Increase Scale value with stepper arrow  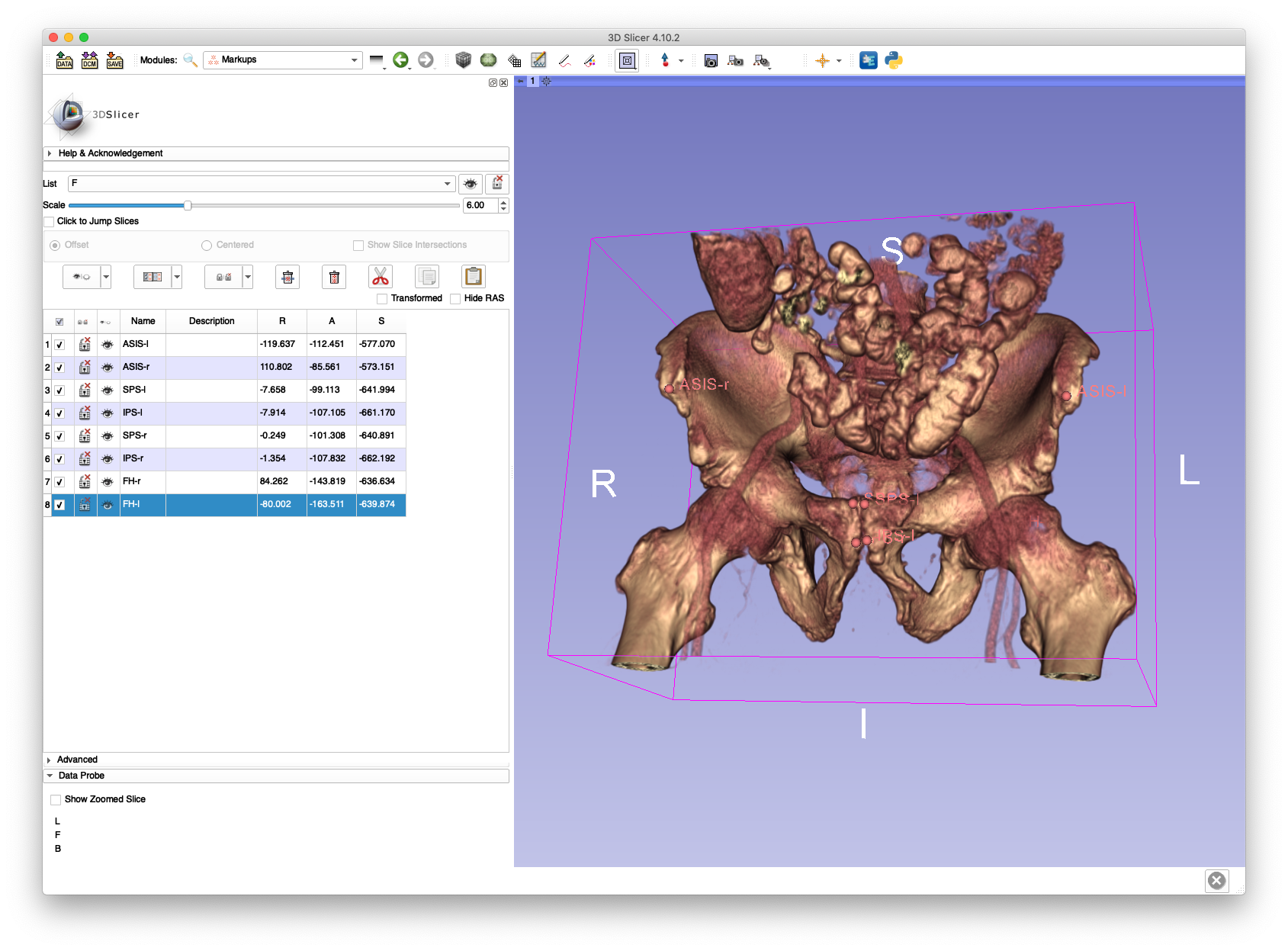tap(503, 202)
